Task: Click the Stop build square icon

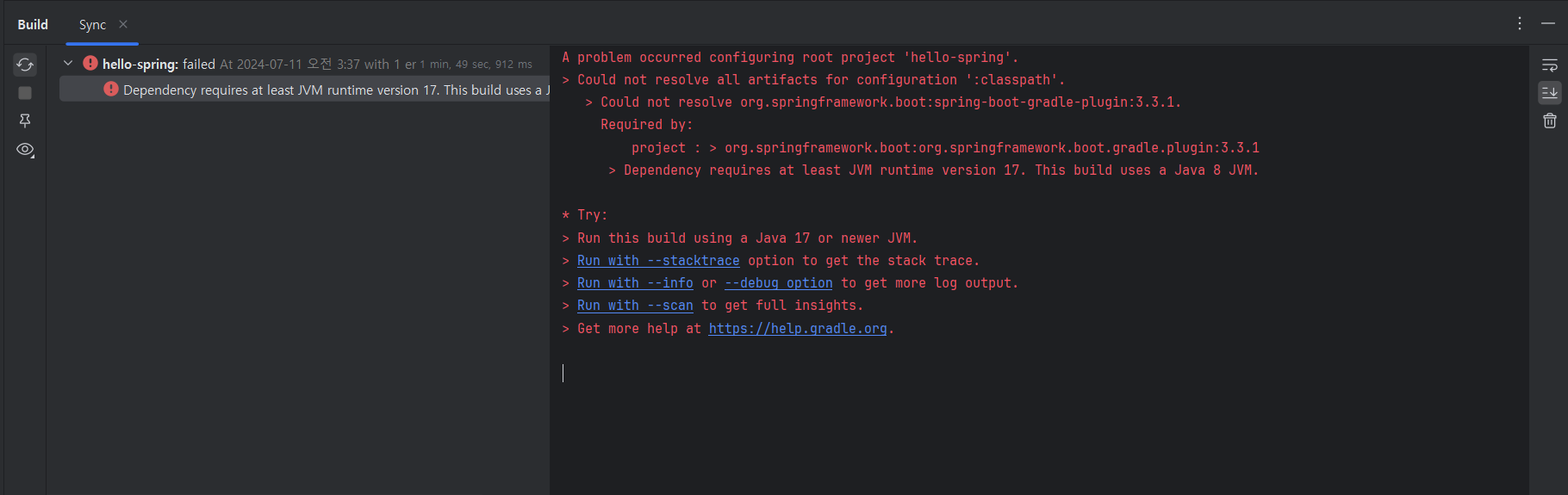Action: tap(25, 93)
